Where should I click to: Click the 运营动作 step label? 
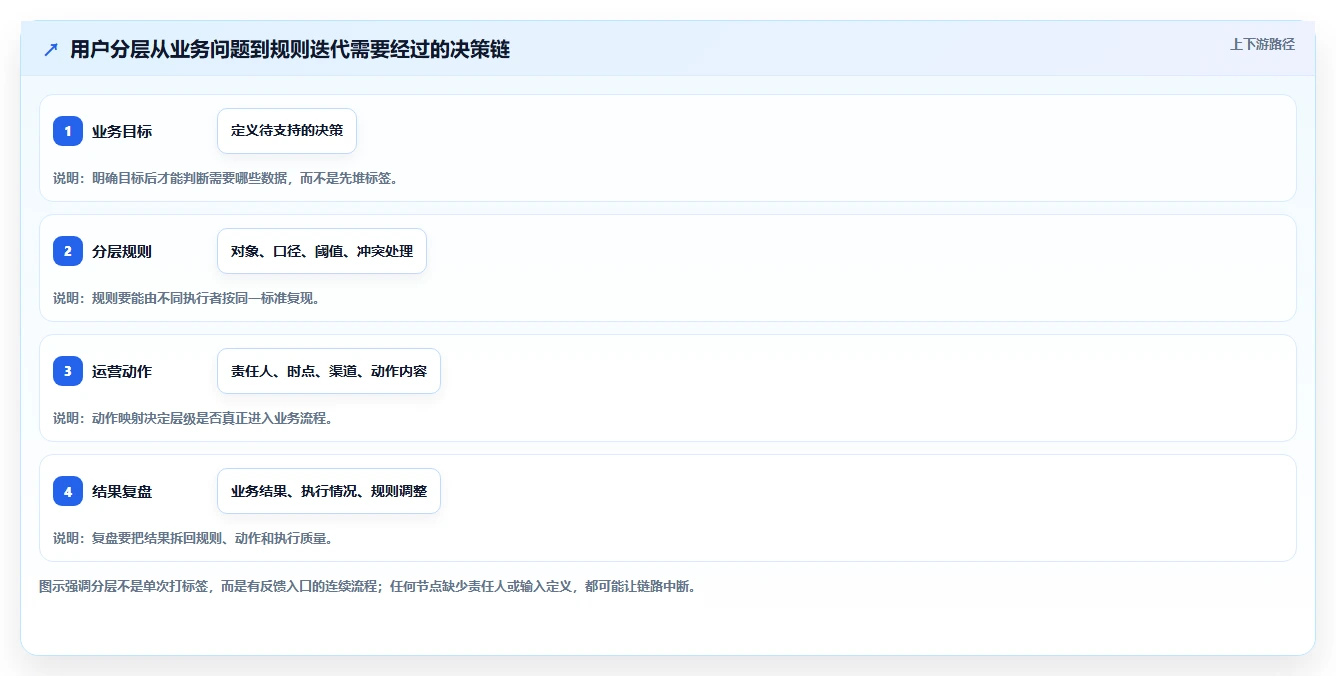point(122,372)
